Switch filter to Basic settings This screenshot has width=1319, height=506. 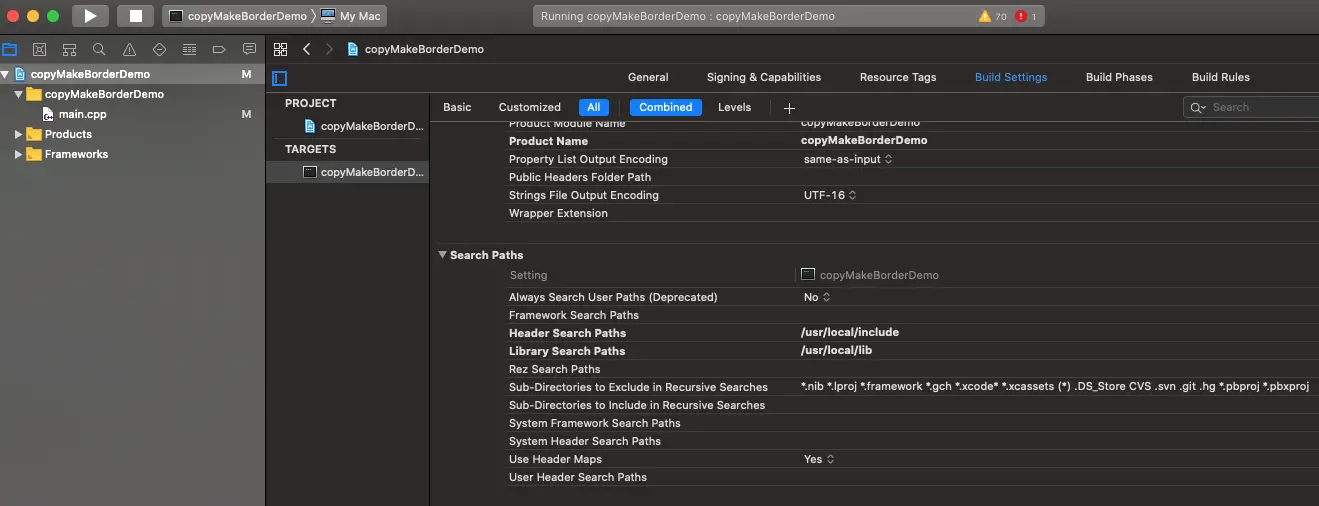457,107
